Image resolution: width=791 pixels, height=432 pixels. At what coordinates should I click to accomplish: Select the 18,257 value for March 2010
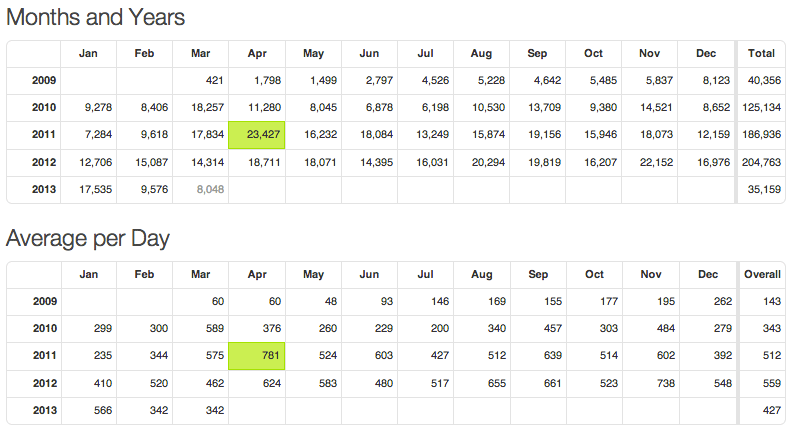point(203,107)
